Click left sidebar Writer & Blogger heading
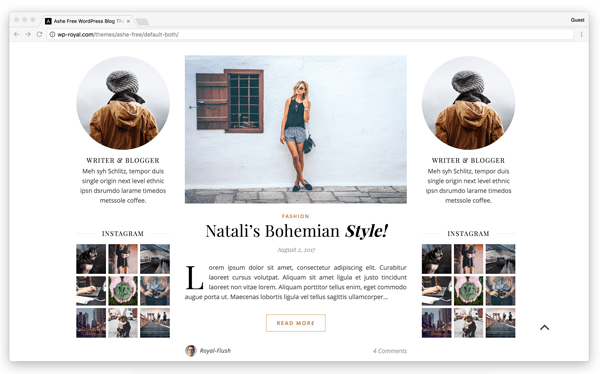The width and height of the screenshot is (600, 374). click(x=123, y=160)
